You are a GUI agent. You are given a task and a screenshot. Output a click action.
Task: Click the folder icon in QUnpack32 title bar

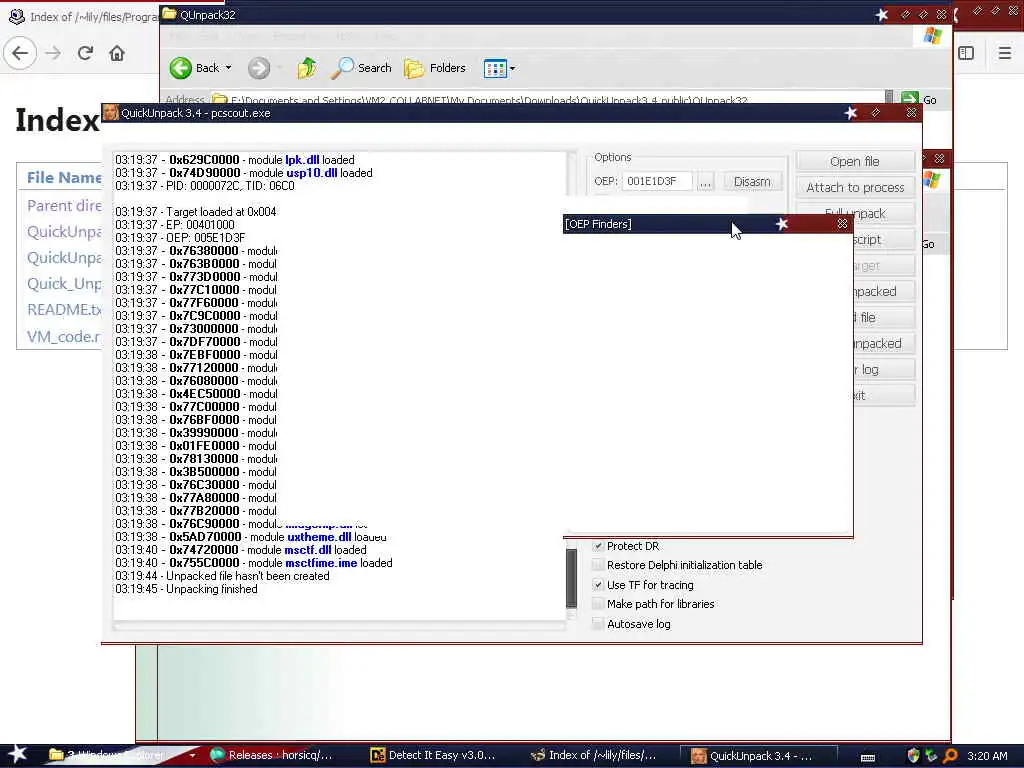pyautogui.click(x=169, y=14)
